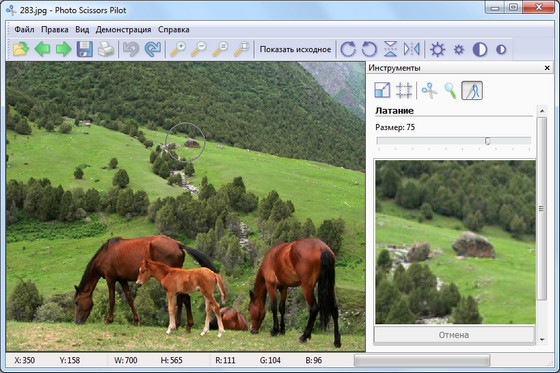
Task: Rotate image clockwise
Action: pos(348,49)
